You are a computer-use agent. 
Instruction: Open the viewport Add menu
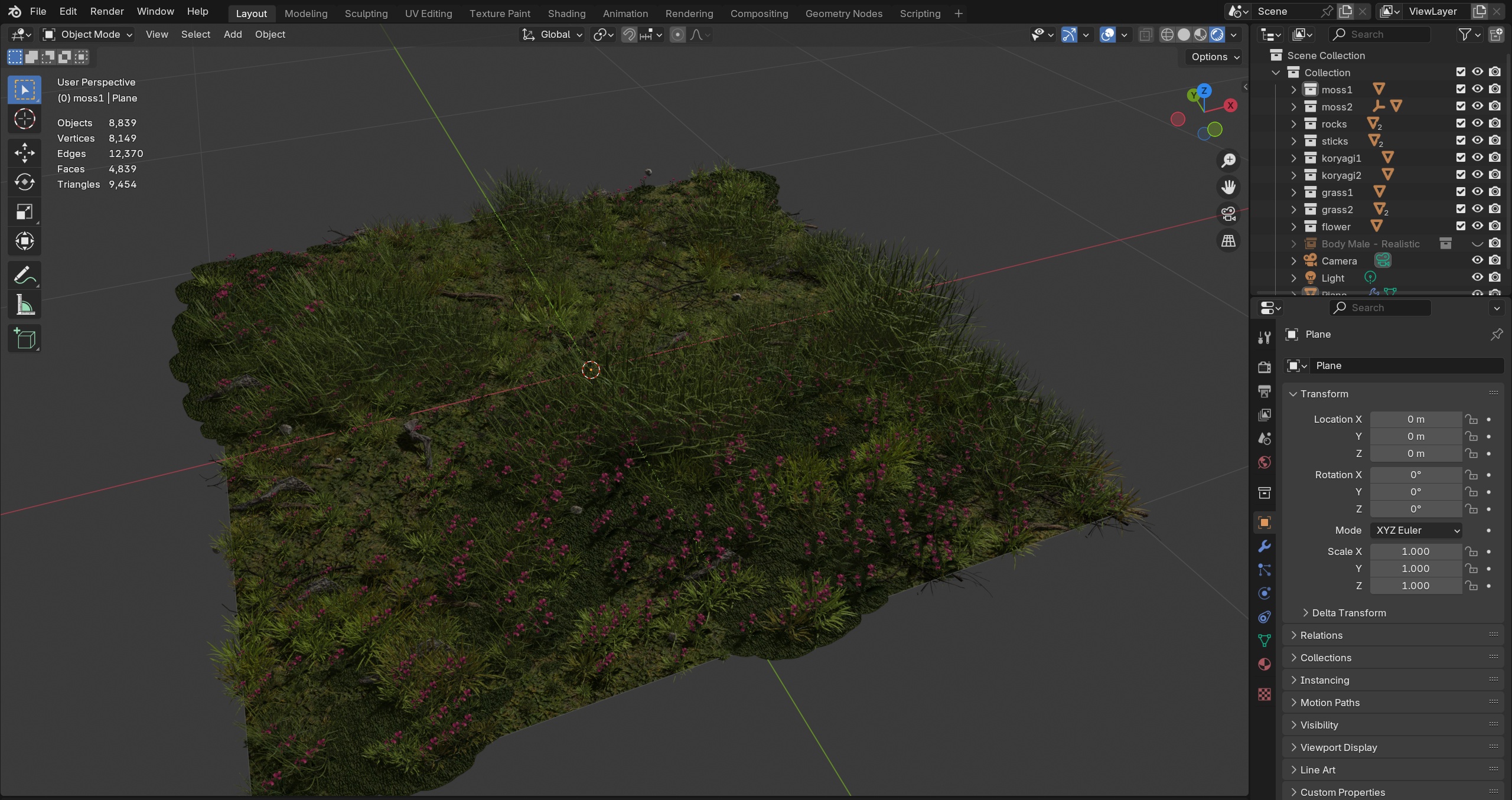pyautogui.click(x=233, y=35)
